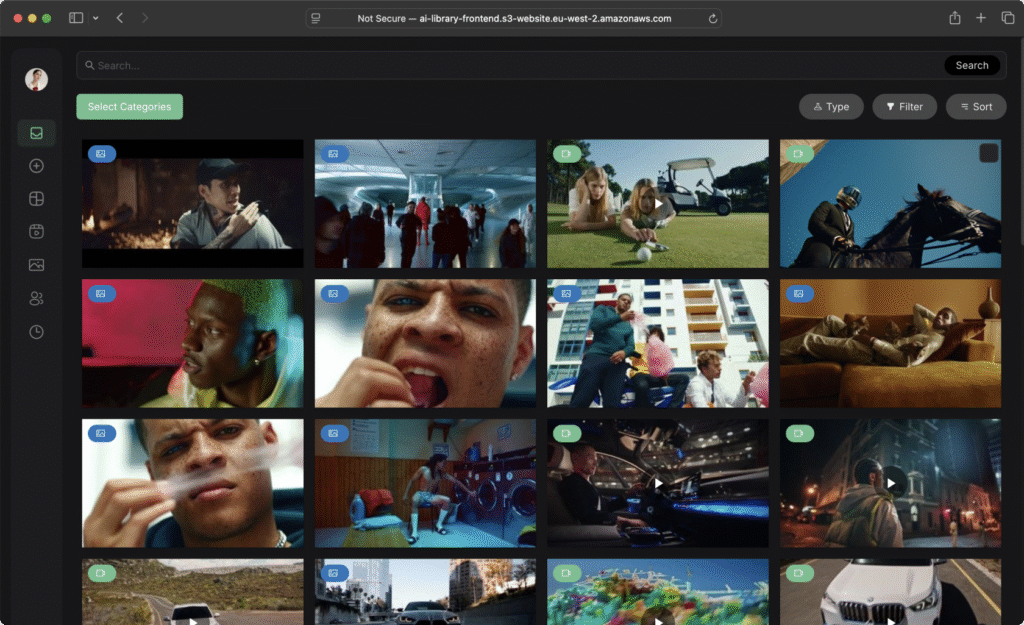Open the Type dropdown
Screen dimensions: 1024x625
(x=831, y=106)
